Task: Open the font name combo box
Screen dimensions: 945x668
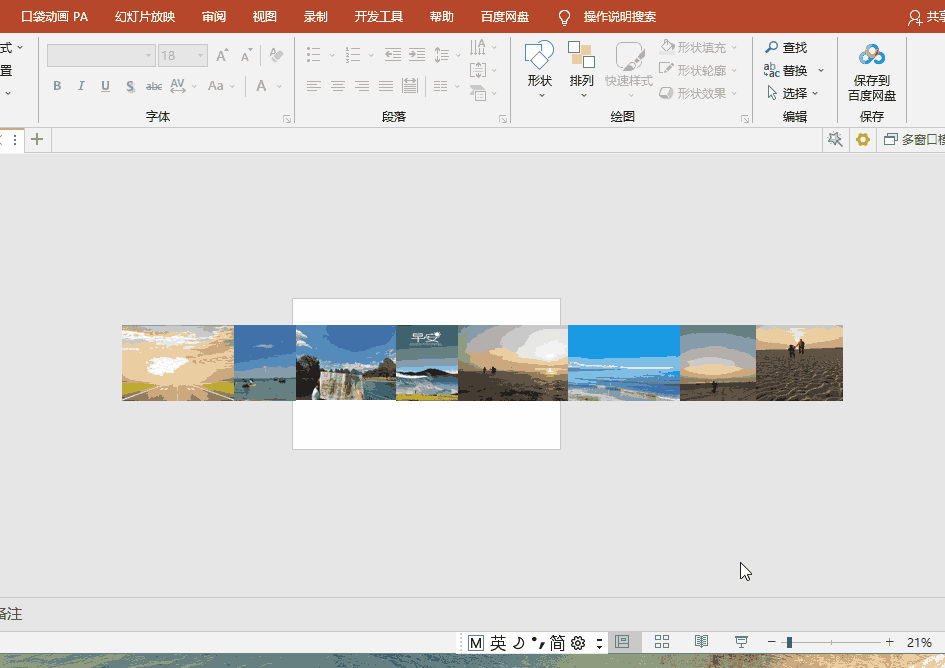Action: (101, 55)
